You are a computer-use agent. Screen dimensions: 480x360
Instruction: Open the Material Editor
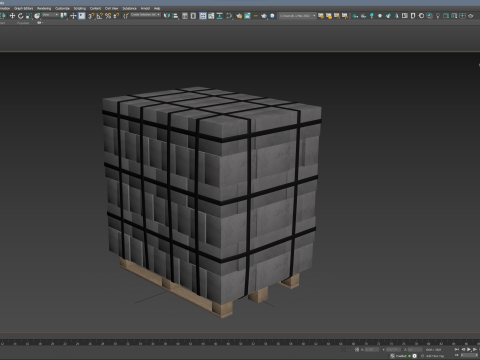(x=229, y=16)
